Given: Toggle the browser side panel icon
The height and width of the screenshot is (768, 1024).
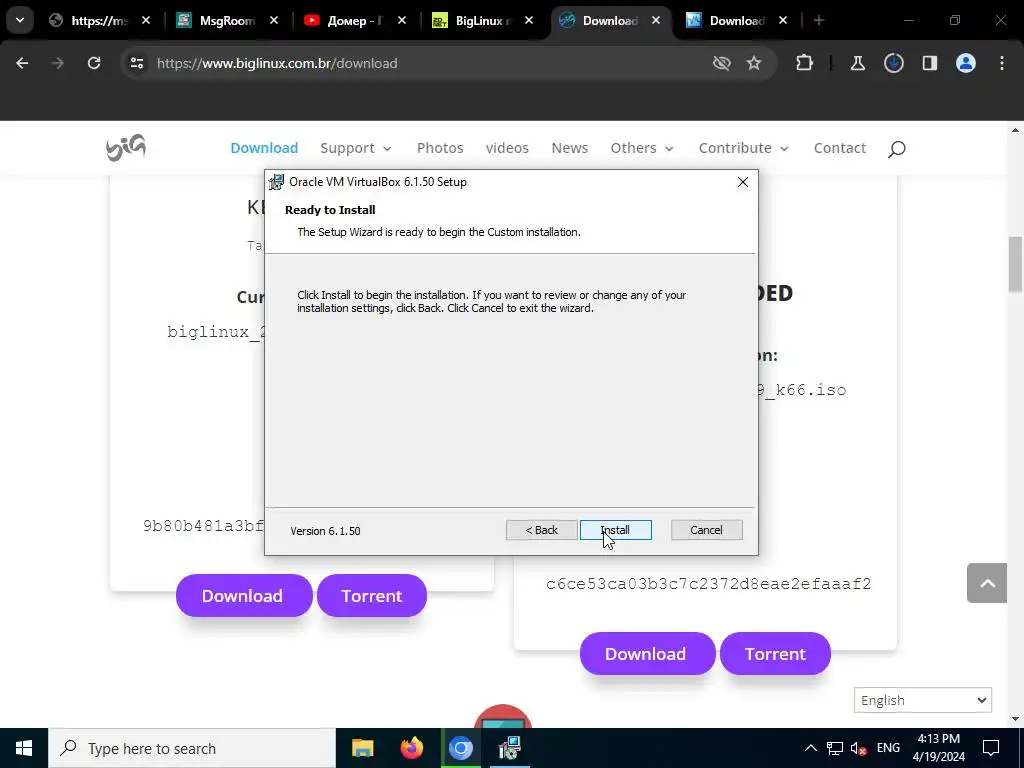Looking at the screenshot, I should click(x=929, y=63).
